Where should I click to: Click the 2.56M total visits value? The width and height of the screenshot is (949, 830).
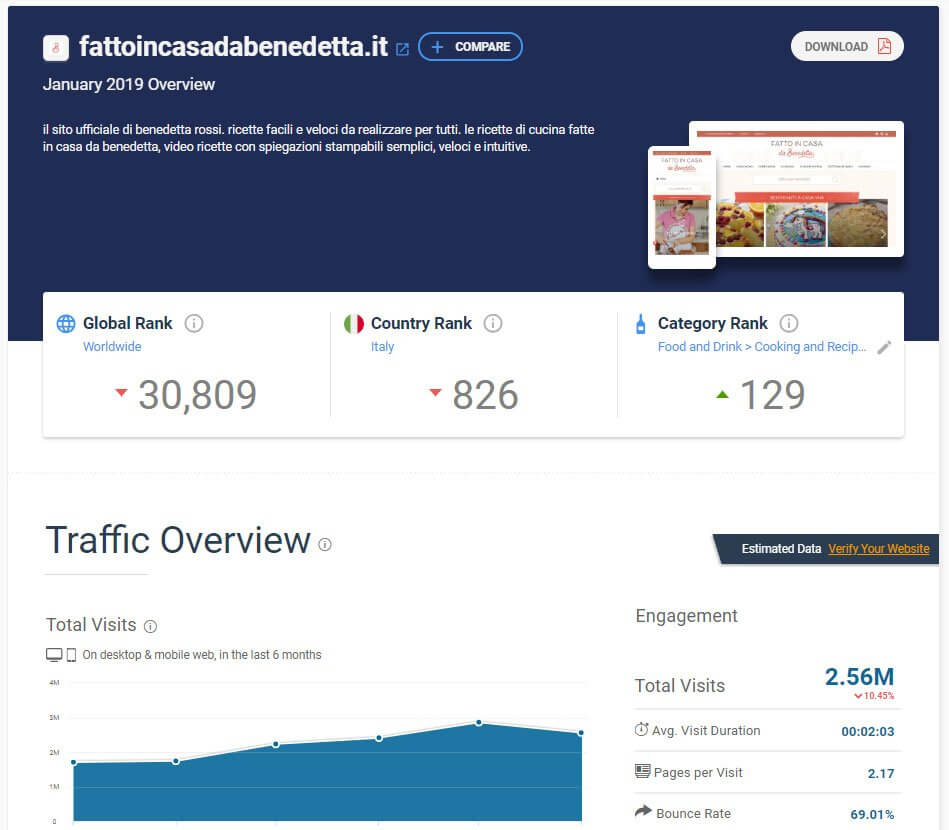[859, 677]
